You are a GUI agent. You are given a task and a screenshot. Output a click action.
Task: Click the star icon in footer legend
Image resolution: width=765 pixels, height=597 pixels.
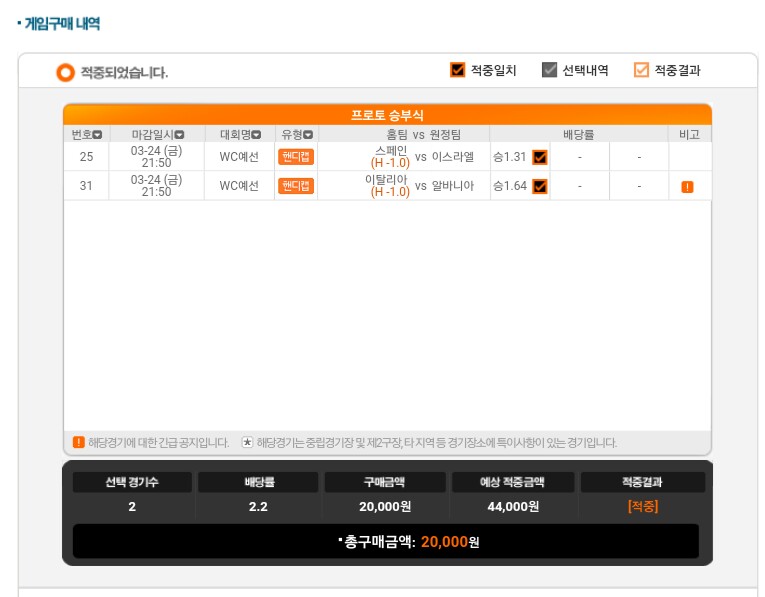(x=247, y=442)
